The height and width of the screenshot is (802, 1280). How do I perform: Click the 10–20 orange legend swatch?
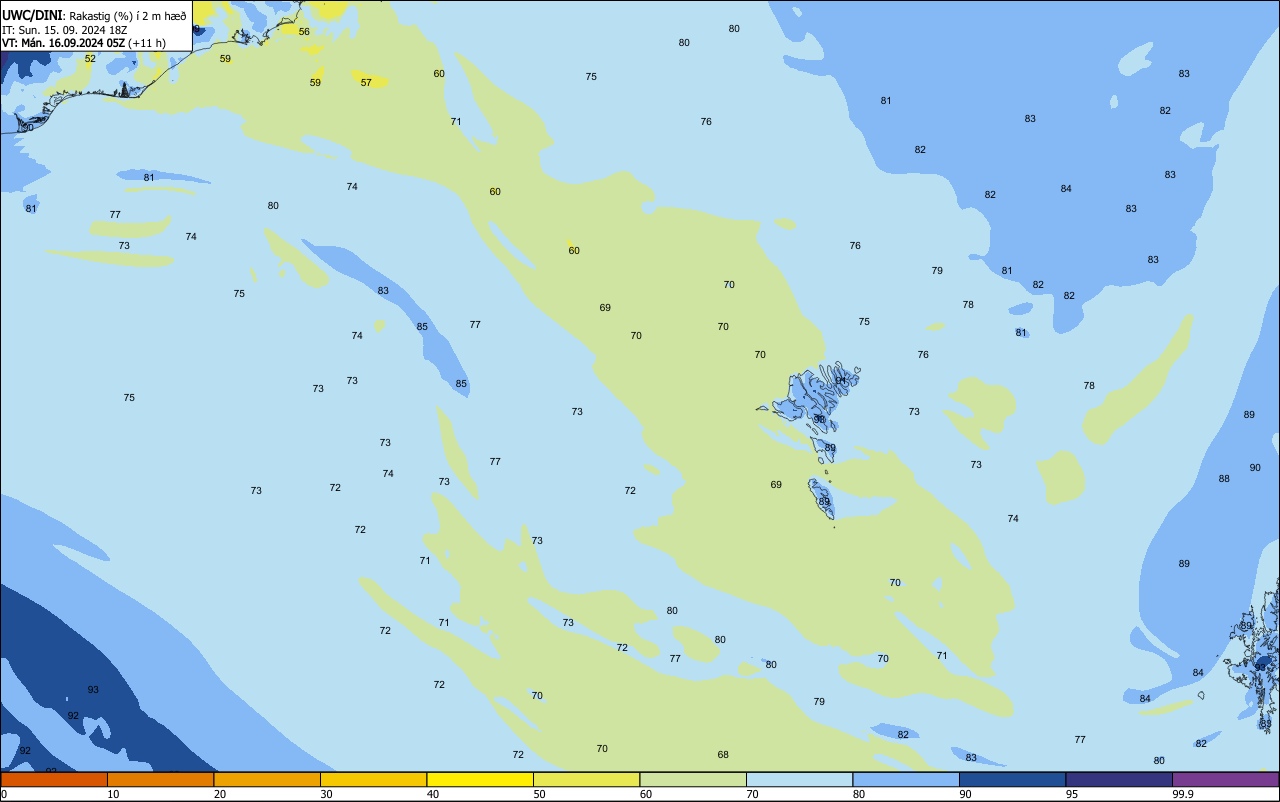[x=160, y=779]
